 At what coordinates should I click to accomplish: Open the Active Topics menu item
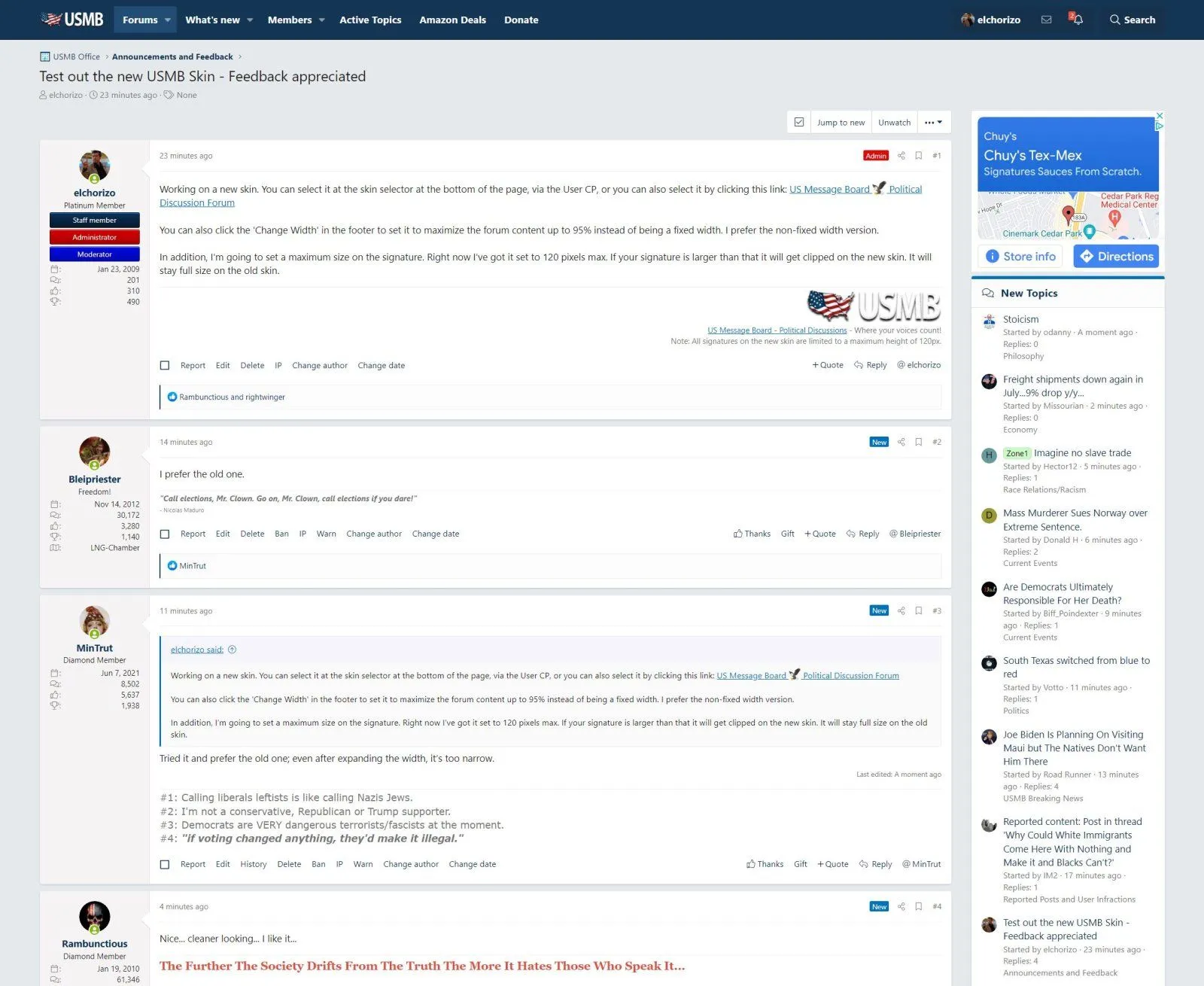(370, 20)
